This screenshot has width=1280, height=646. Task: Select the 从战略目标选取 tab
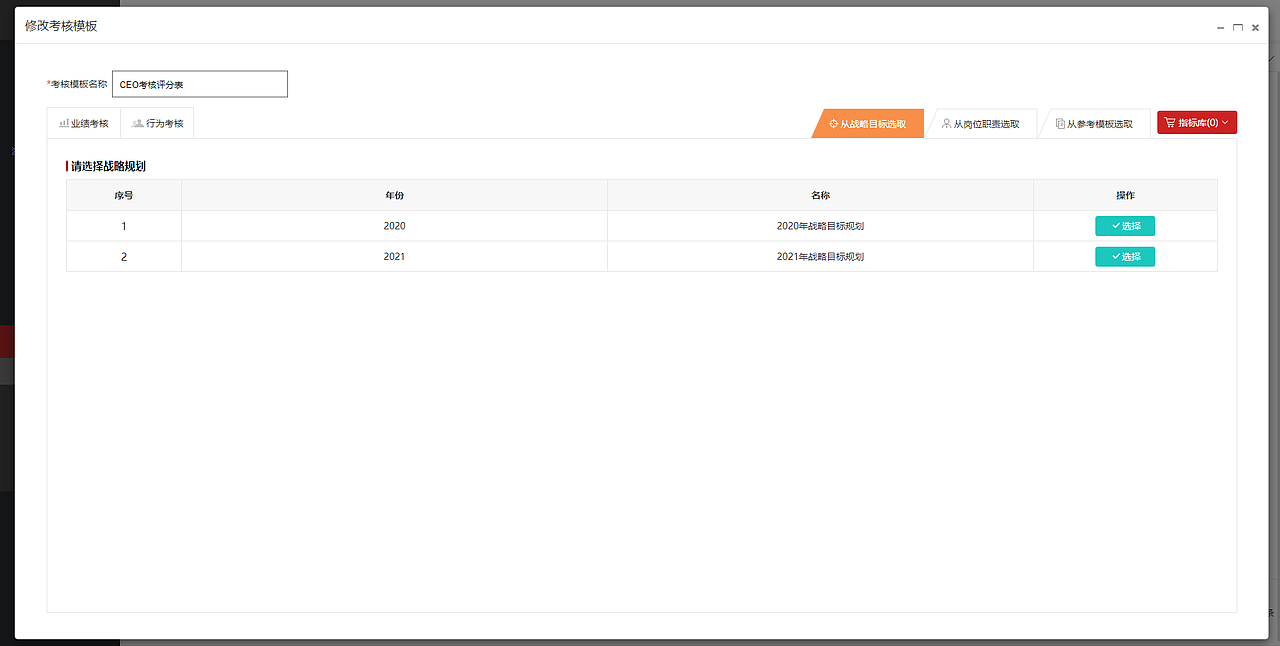click(867, 124)
